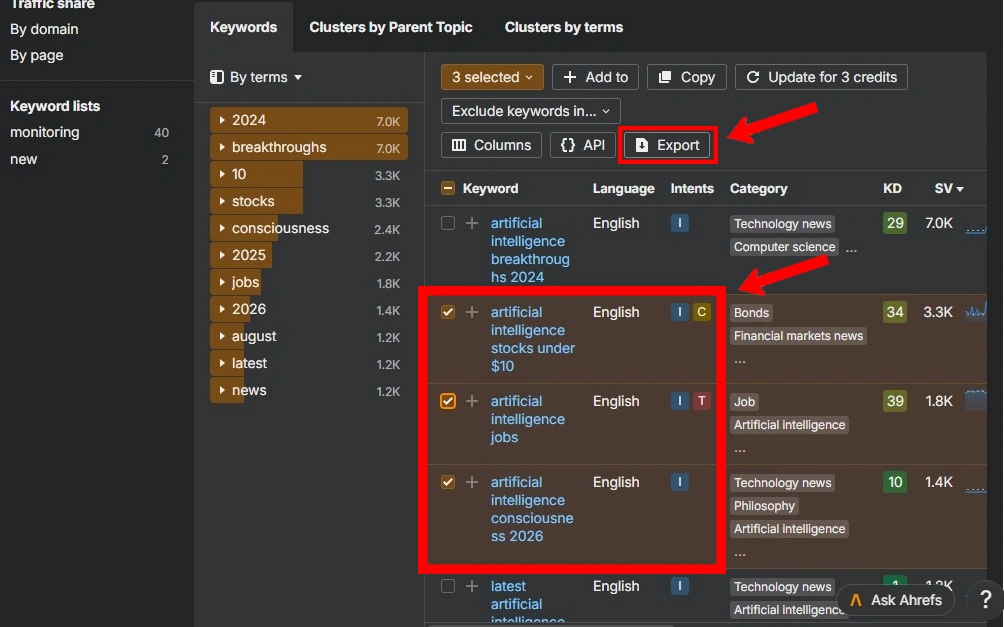Open By terms grouping dropdown

pos(256,77)
